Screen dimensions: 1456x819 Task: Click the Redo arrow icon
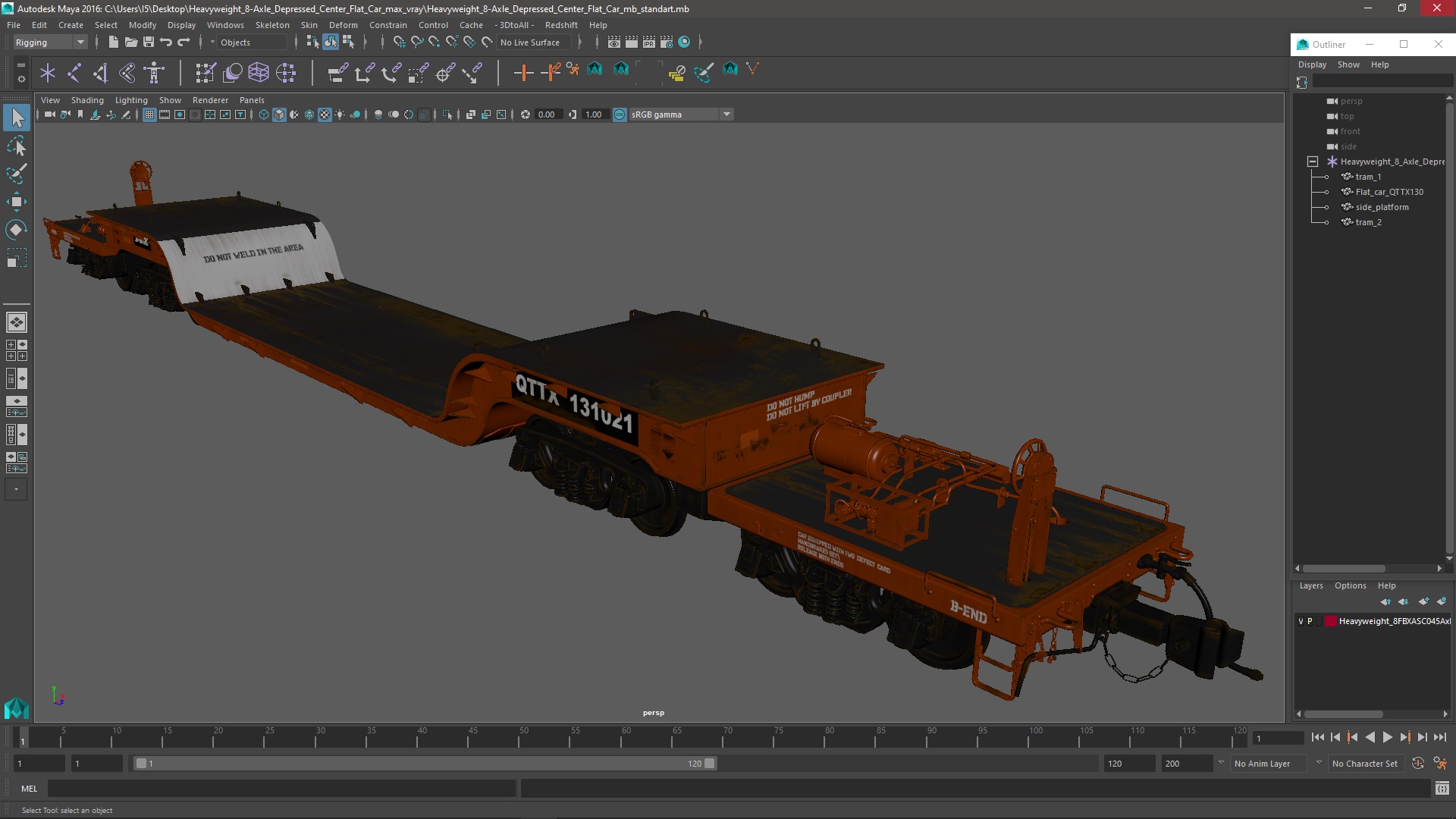pos(184,42)
